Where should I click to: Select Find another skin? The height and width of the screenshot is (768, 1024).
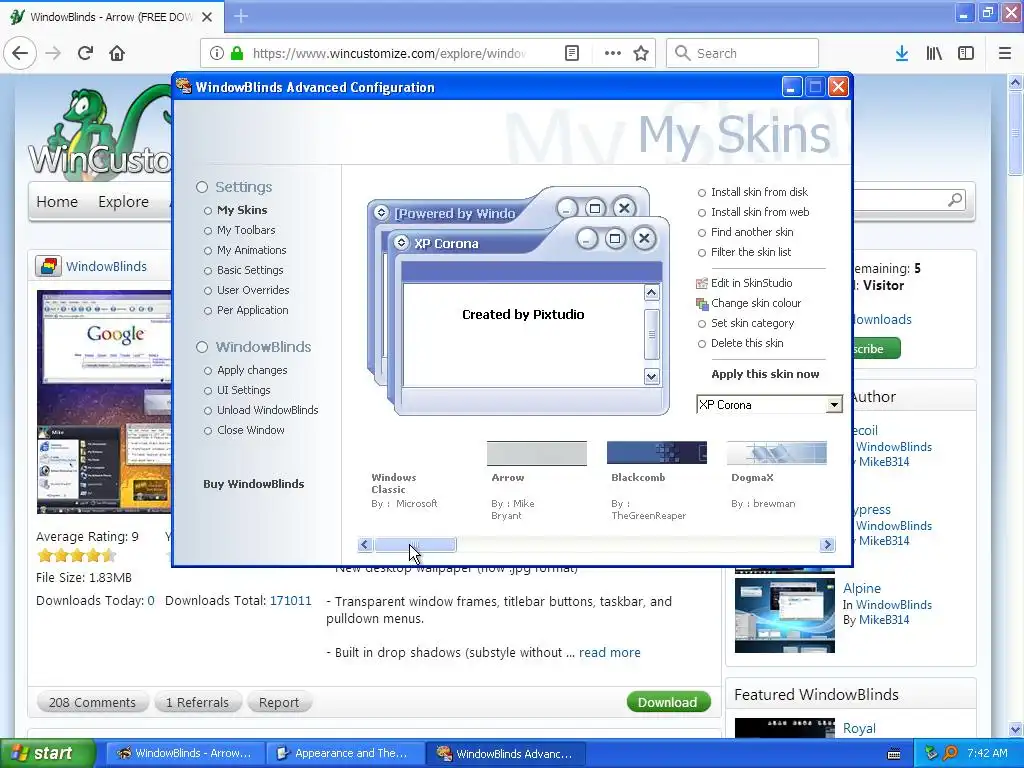[x=752, y=232]
